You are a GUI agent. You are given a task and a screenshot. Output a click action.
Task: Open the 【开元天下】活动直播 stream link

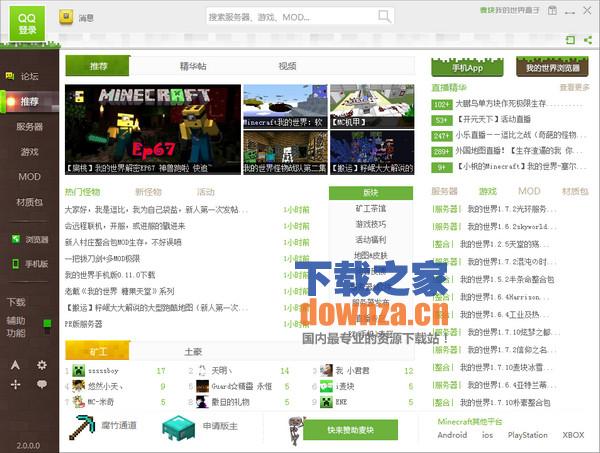(x=494, y=119)
